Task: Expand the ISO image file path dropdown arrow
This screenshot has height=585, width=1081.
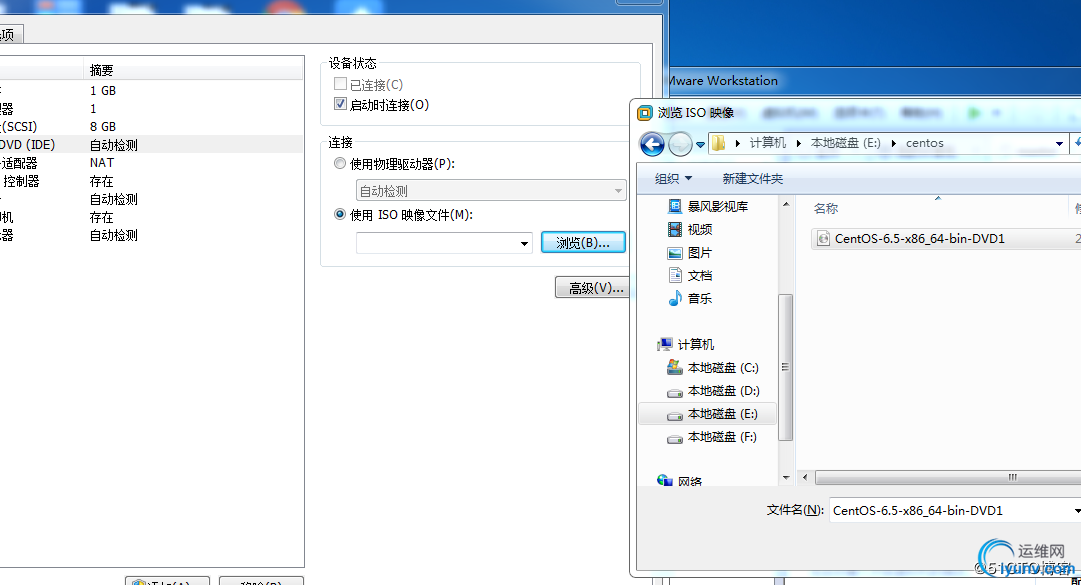Action: [524, 243]
